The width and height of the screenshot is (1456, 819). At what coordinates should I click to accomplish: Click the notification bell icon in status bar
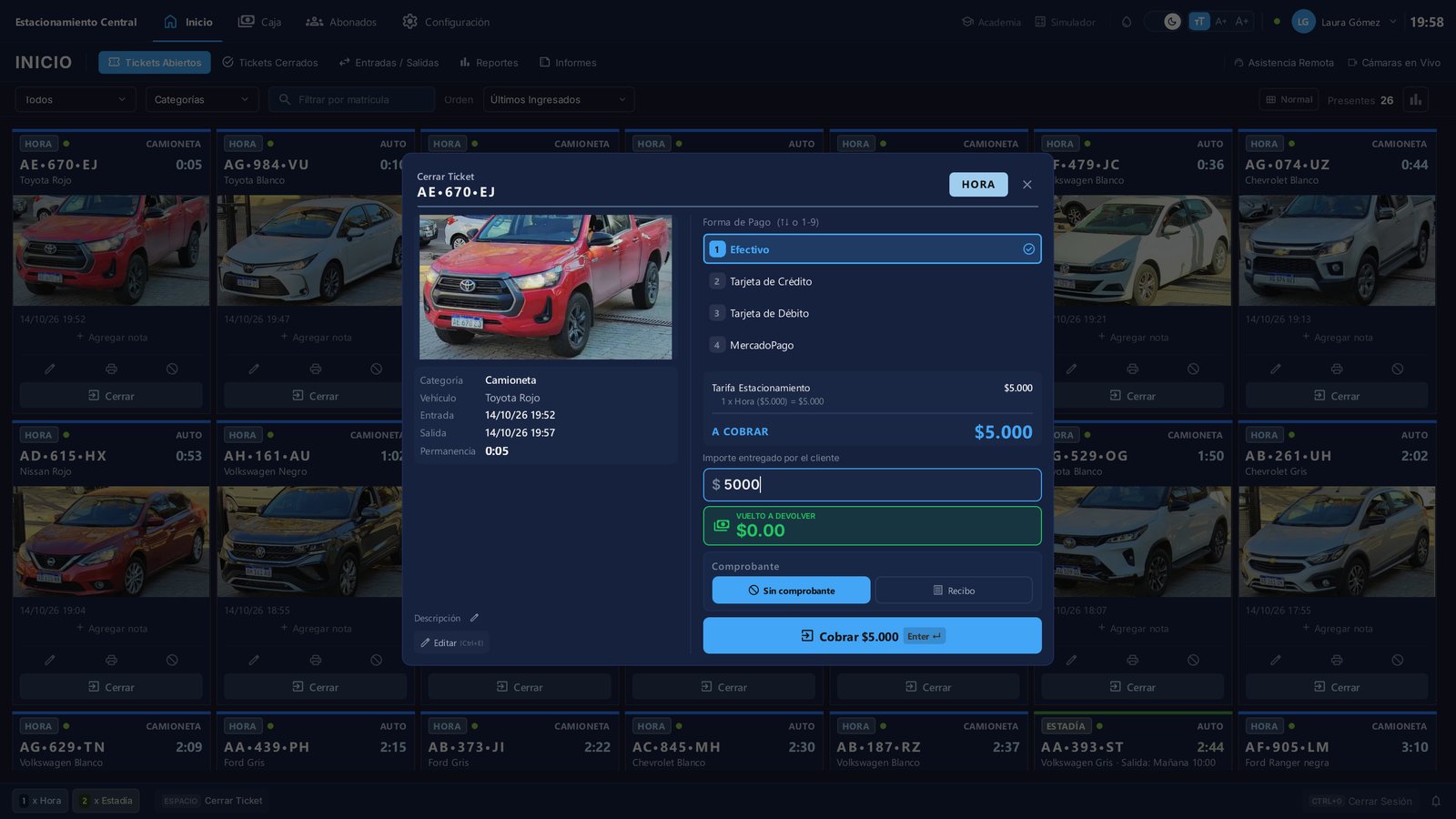tap(1436, 801)
